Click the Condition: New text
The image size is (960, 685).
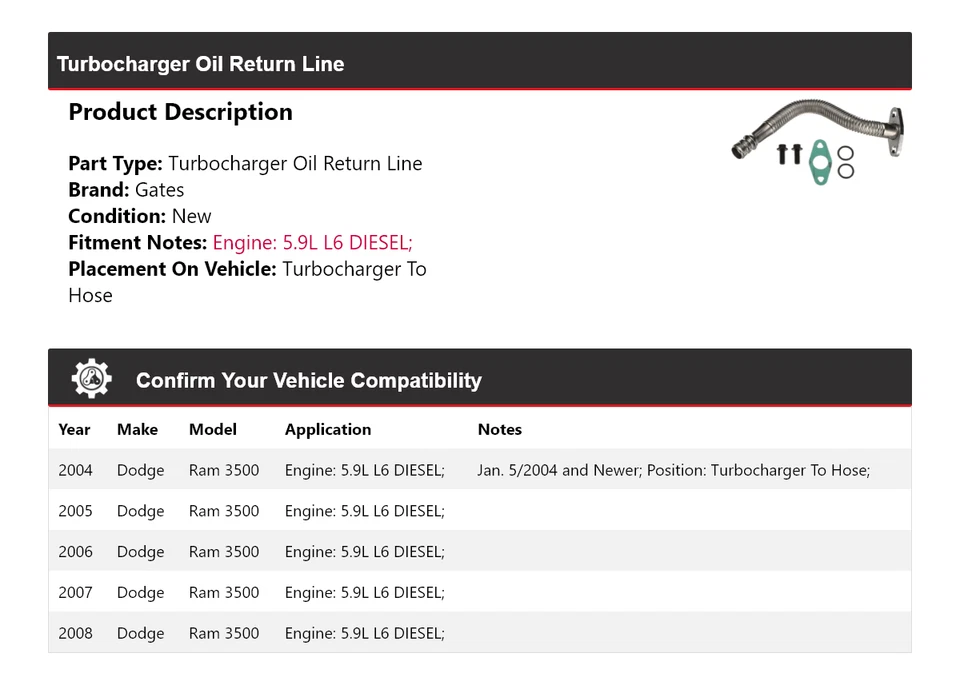tap(140, 216)
